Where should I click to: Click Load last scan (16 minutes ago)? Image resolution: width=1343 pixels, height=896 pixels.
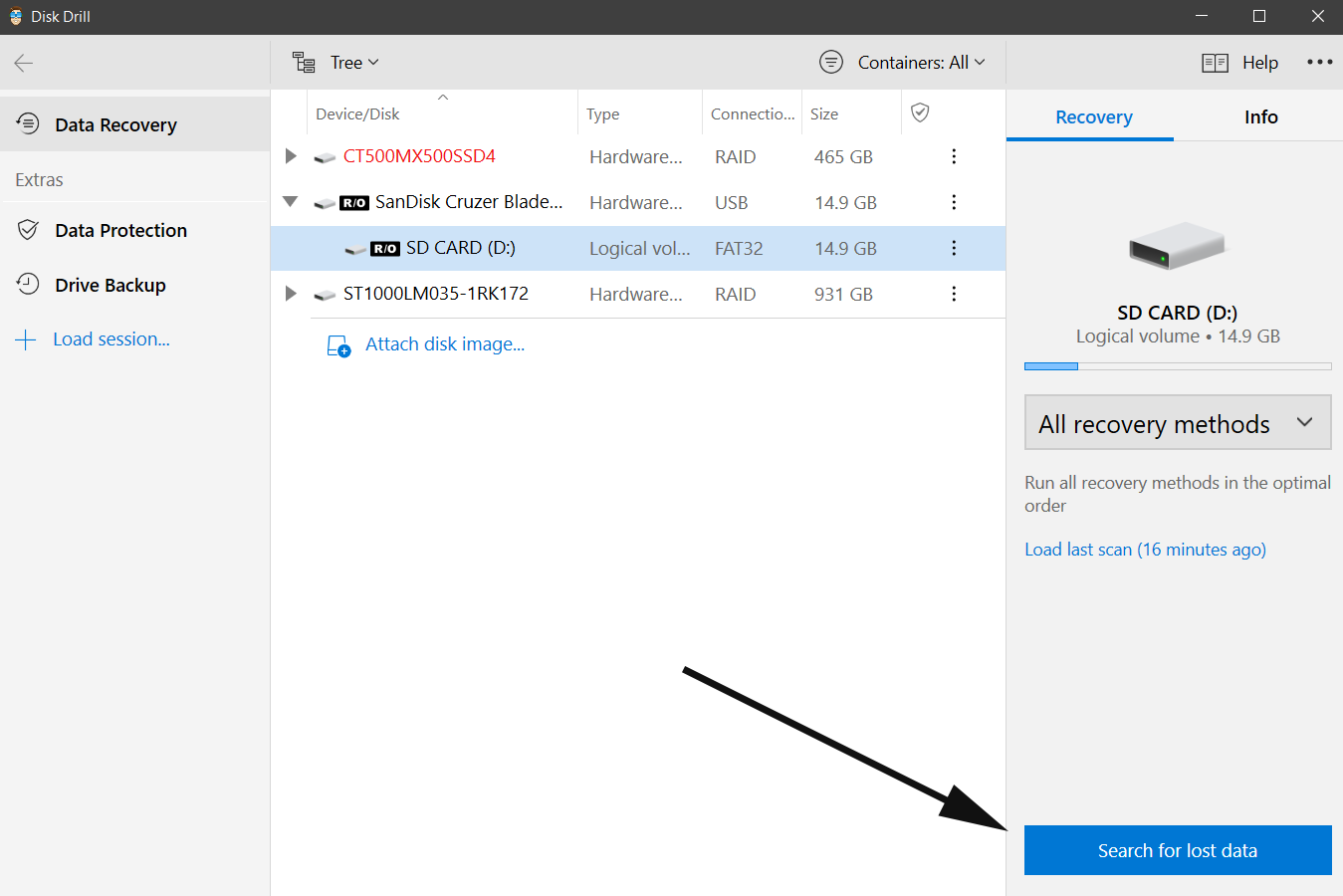click(x=1145, y=550)
